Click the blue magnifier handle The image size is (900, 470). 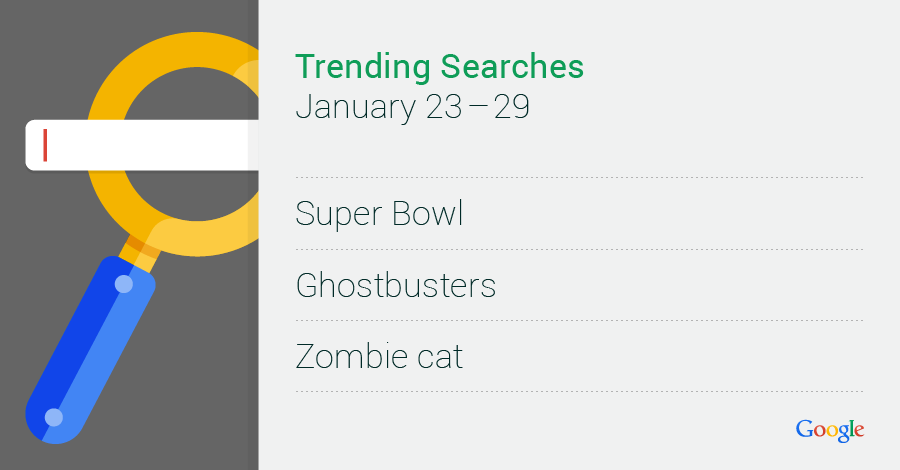tap(92, 345)
